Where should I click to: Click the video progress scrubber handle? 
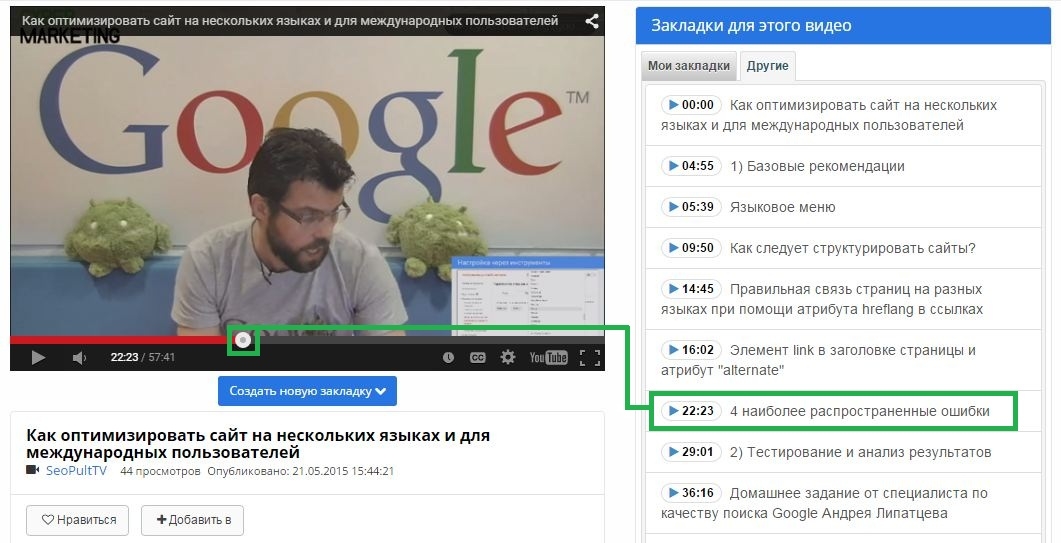pyautogui.click(x=244, y=341)
